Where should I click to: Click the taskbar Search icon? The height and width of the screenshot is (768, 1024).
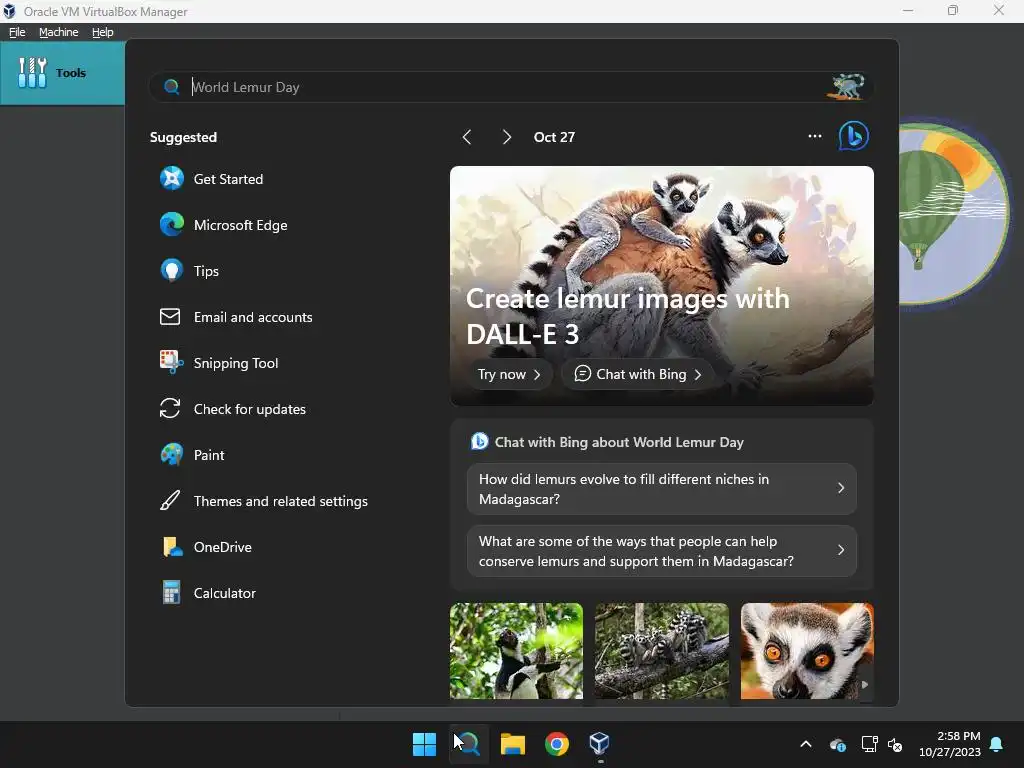pyautogui.click(x=468, y=744)
